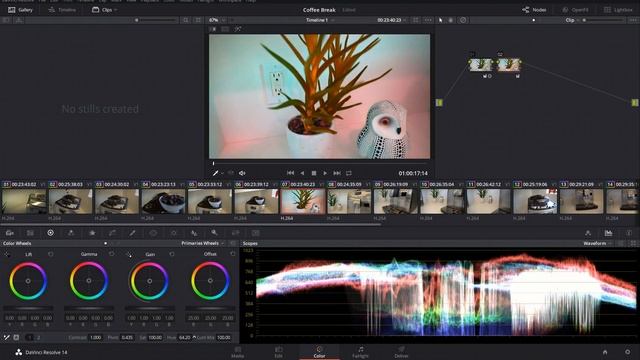Open the RGB Mixer palette
Viewport: 640px width, 360px height.
(71, 233)
